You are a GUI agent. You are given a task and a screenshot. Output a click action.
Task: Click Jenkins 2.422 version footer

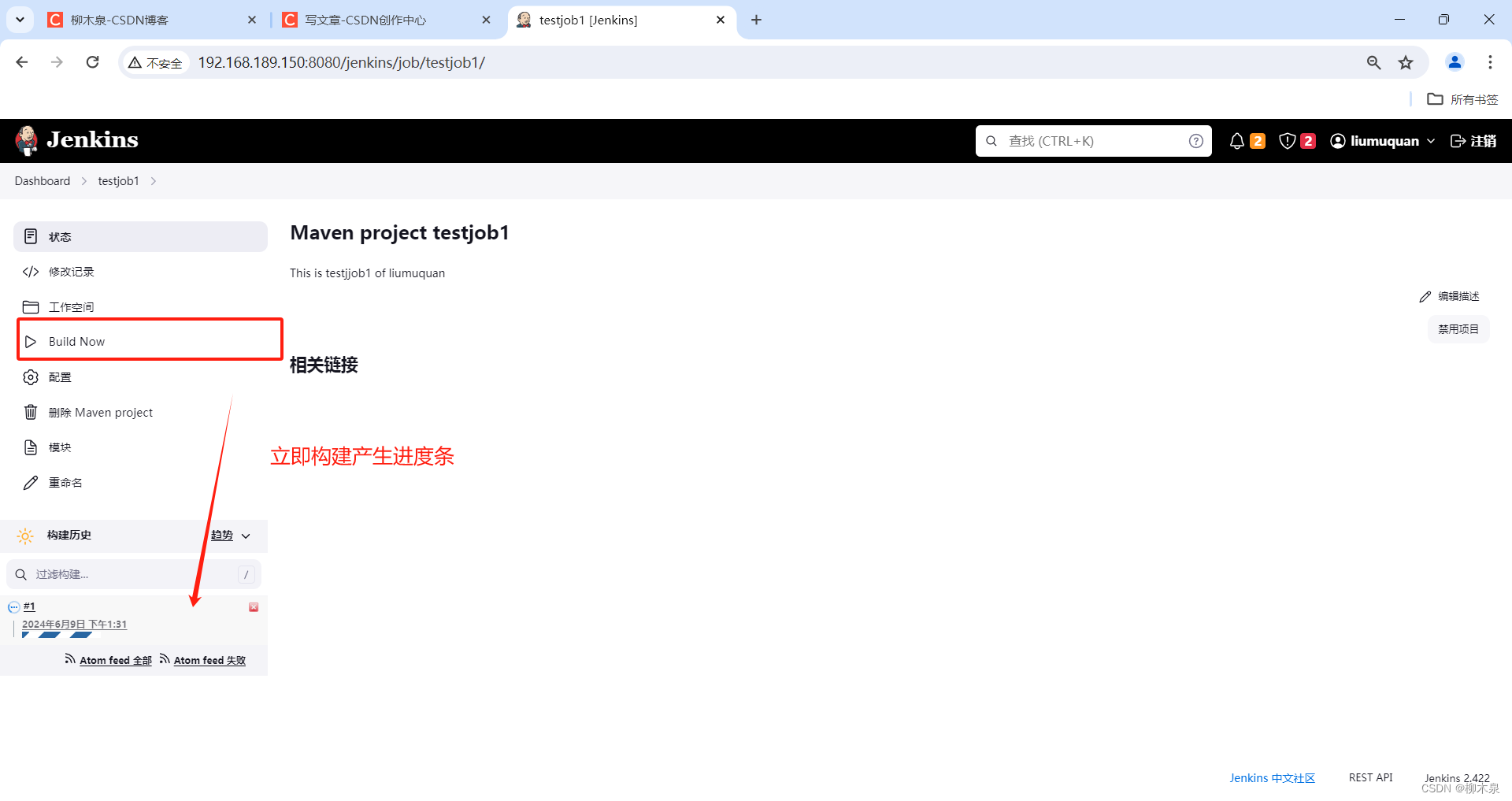1457,778
